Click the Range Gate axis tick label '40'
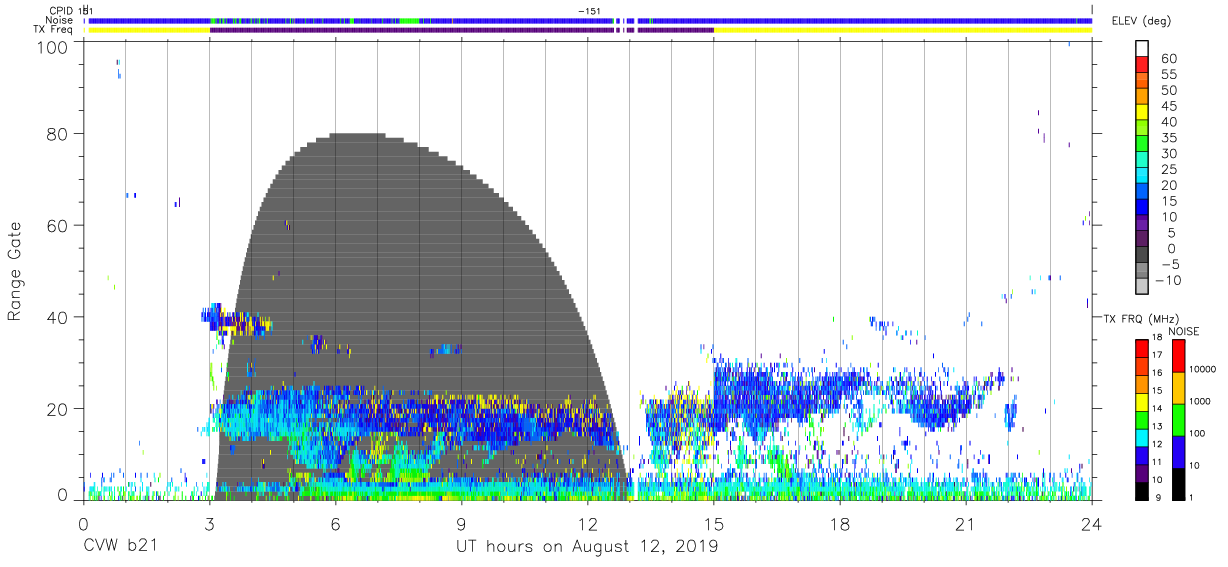This screenshot has height=567, width=1228. coord(58,317)
